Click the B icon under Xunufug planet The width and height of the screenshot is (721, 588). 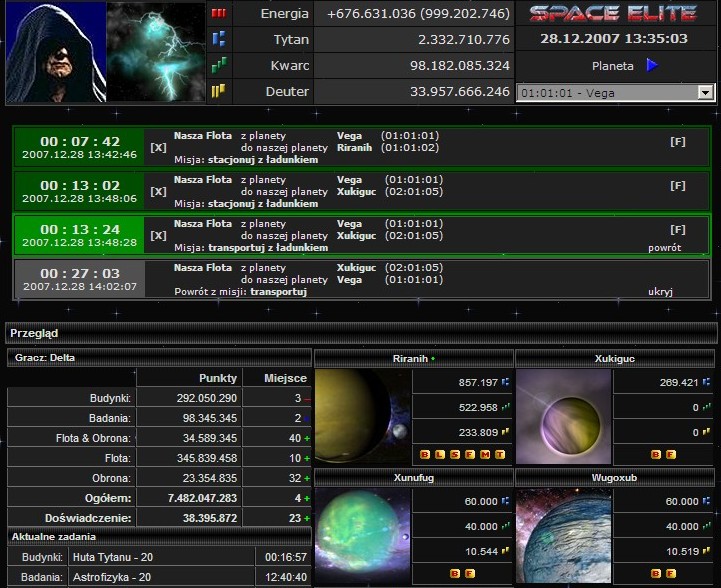[x=454, y=573]
